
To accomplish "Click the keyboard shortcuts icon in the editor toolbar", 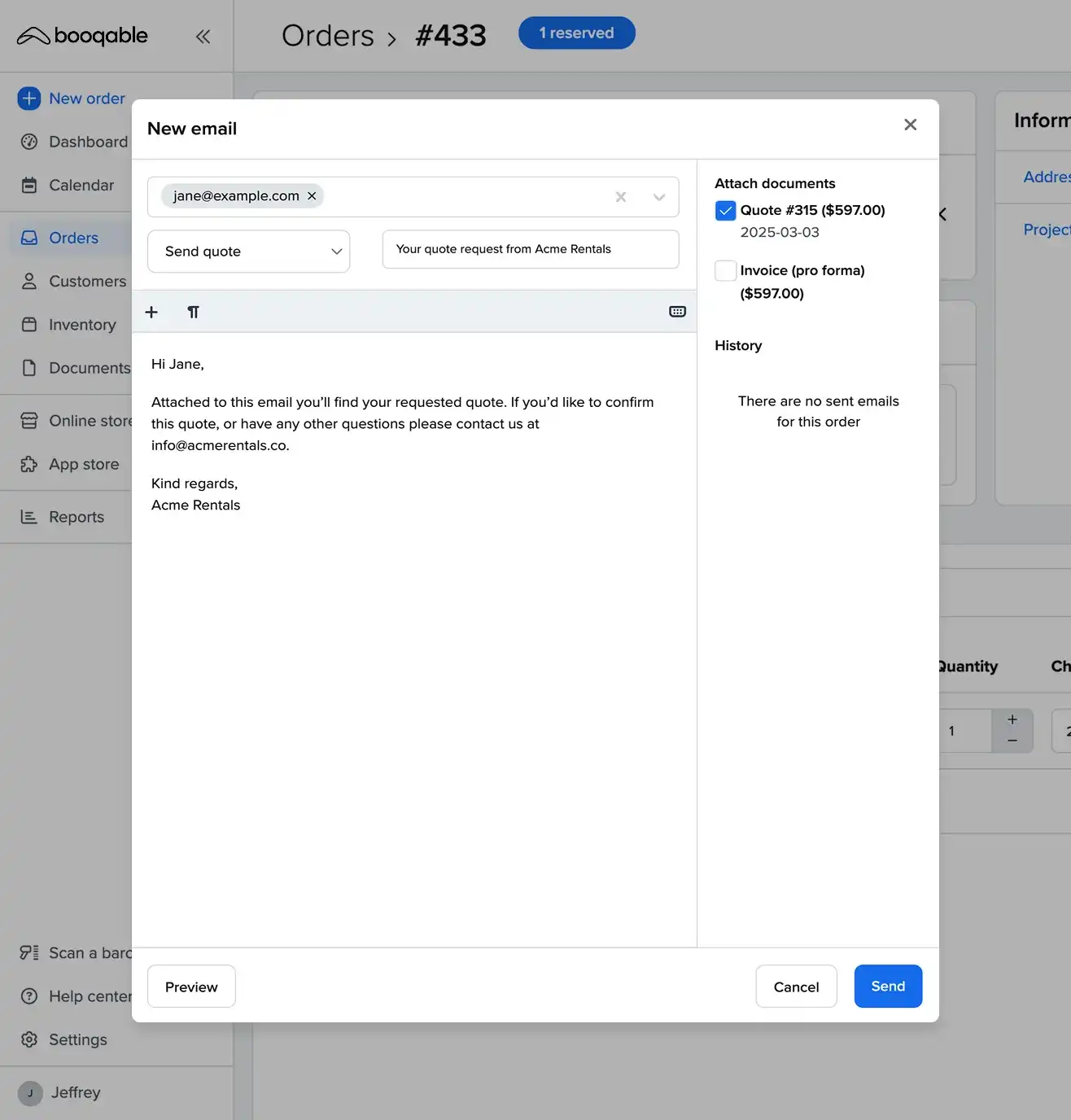I will tap(677, 312).
